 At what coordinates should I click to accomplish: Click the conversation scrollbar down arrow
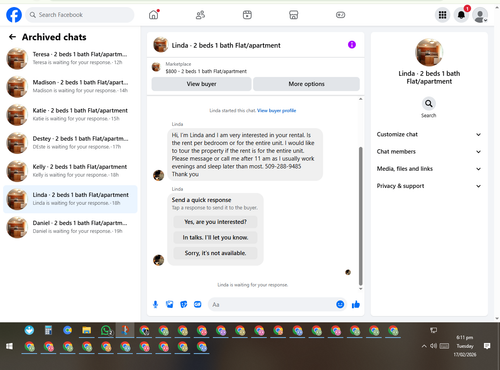(360, 289)
